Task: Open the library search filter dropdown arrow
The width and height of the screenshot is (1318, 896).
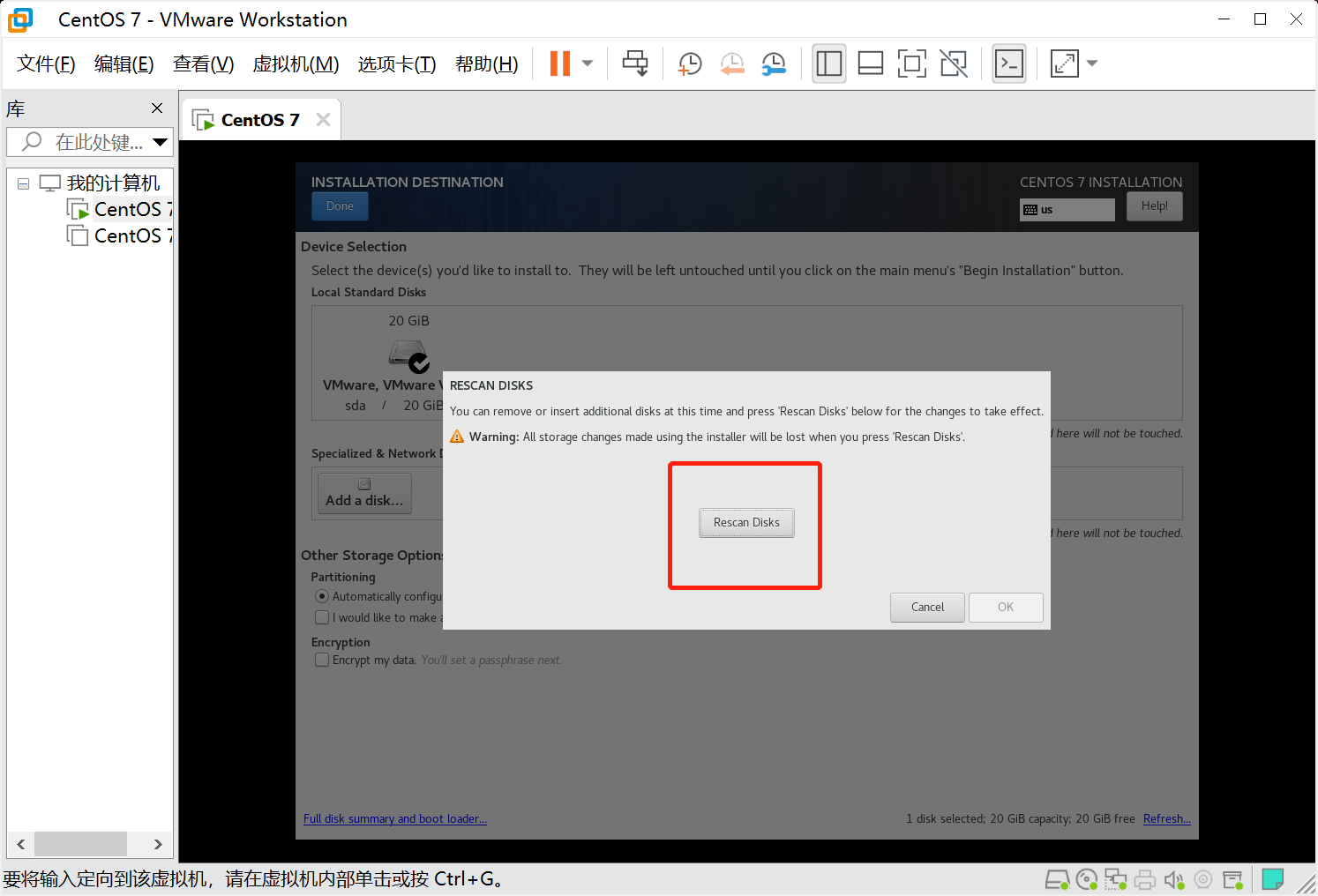Action: 161,142
